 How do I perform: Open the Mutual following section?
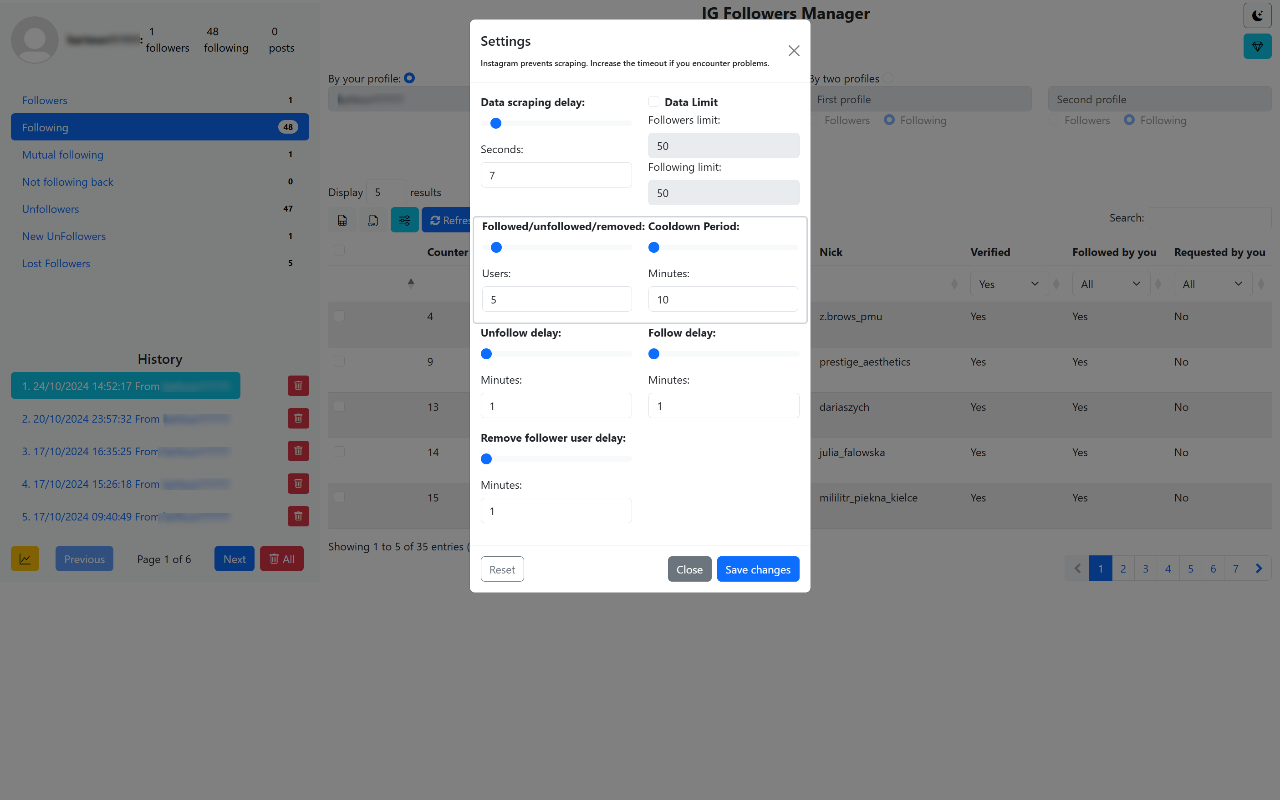point(63,154)
